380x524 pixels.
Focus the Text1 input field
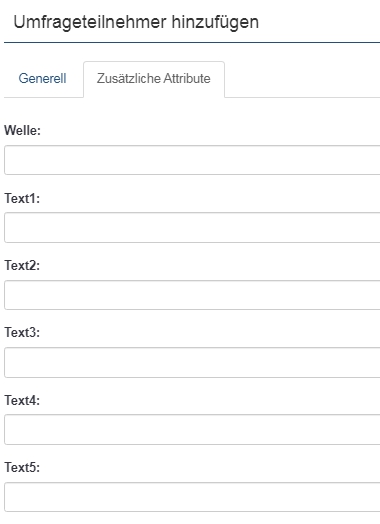coord(192,228)
